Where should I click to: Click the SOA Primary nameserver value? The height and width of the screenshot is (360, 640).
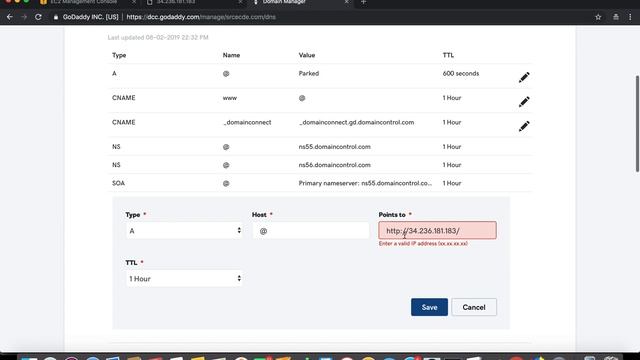coord(365,183)
